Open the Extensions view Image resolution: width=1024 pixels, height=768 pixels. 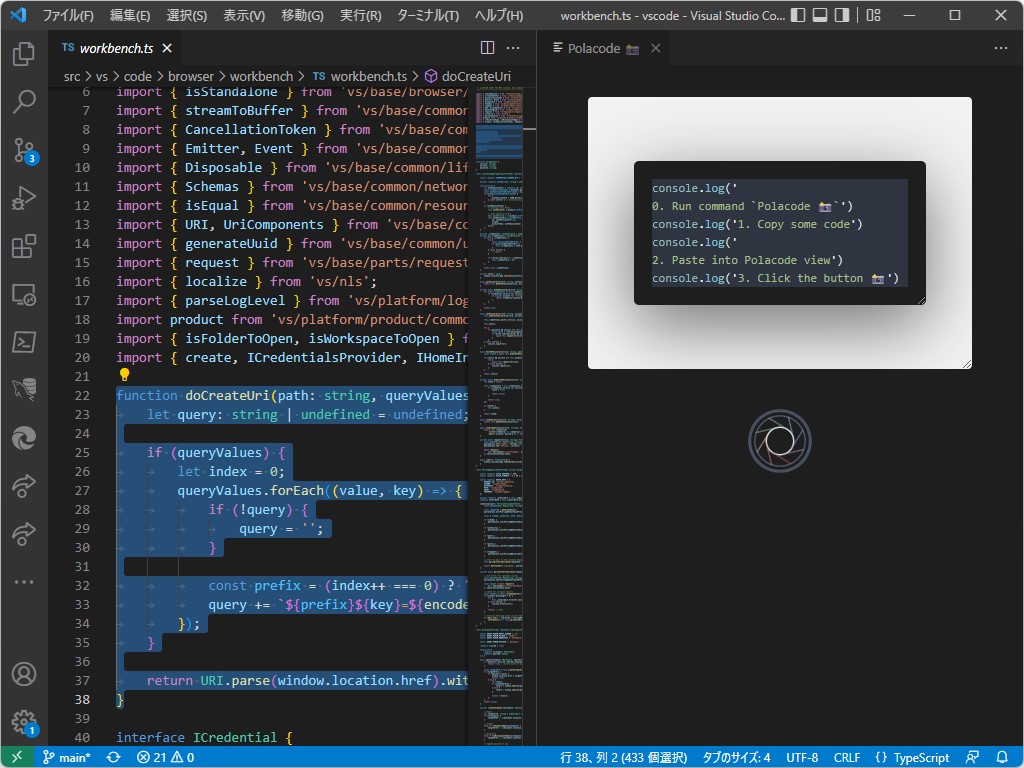pyautogui.click(x=23, y=245)
